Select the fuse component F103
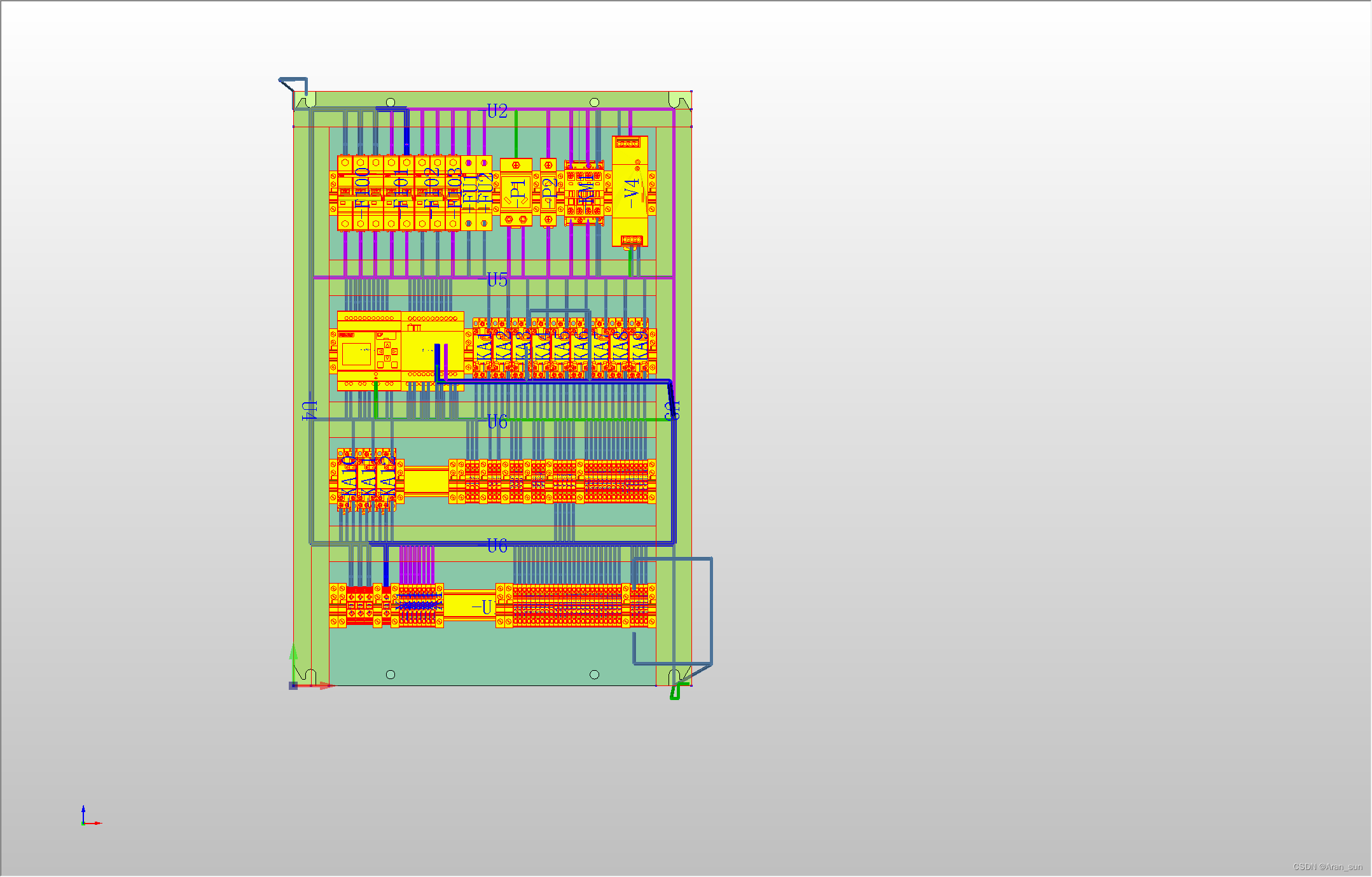The height and width of the screenshot is (877, 1372). tap(454, 188)
